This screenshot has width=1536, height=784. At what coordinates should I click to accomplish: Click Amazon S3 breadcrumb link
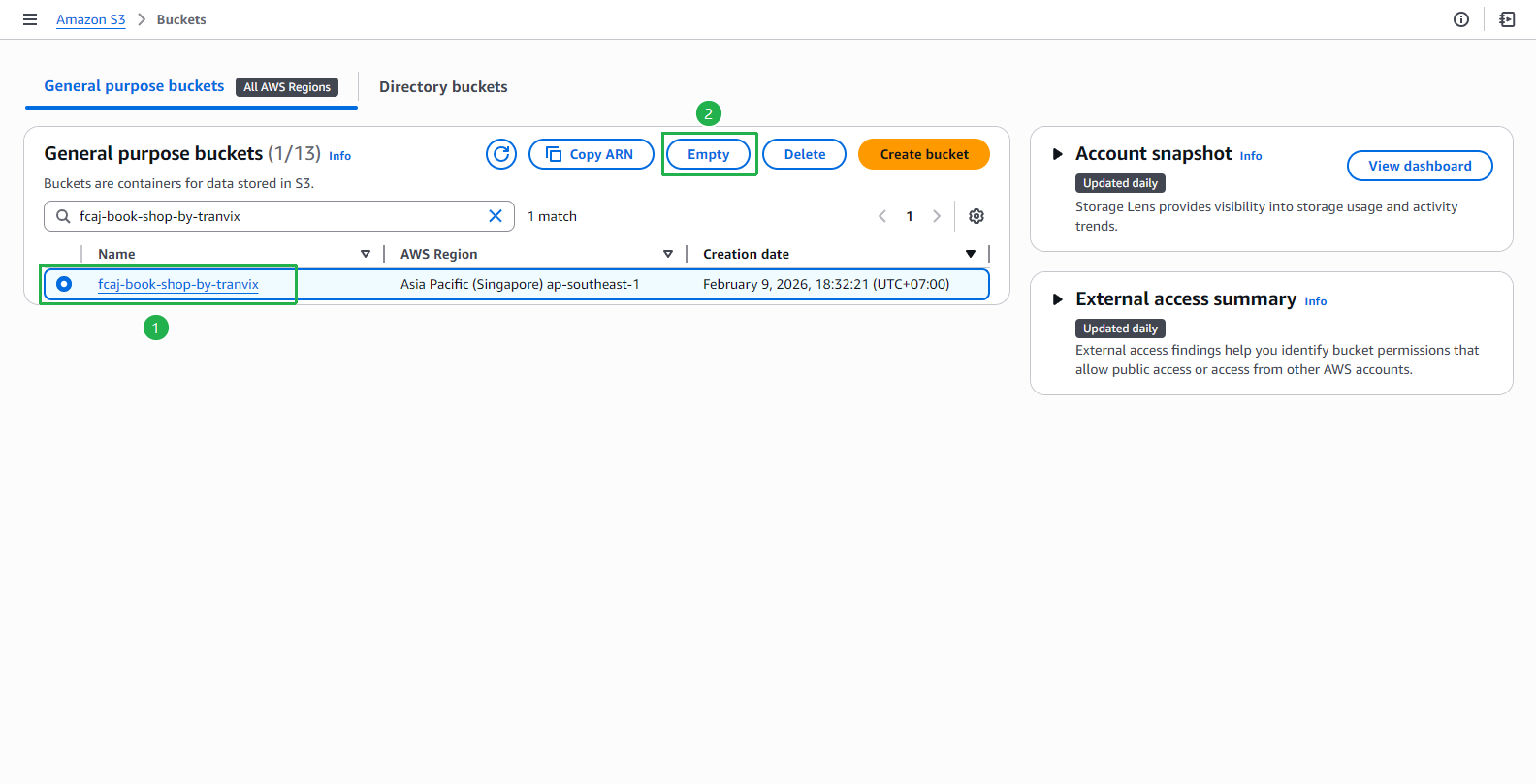coord(90,19)
